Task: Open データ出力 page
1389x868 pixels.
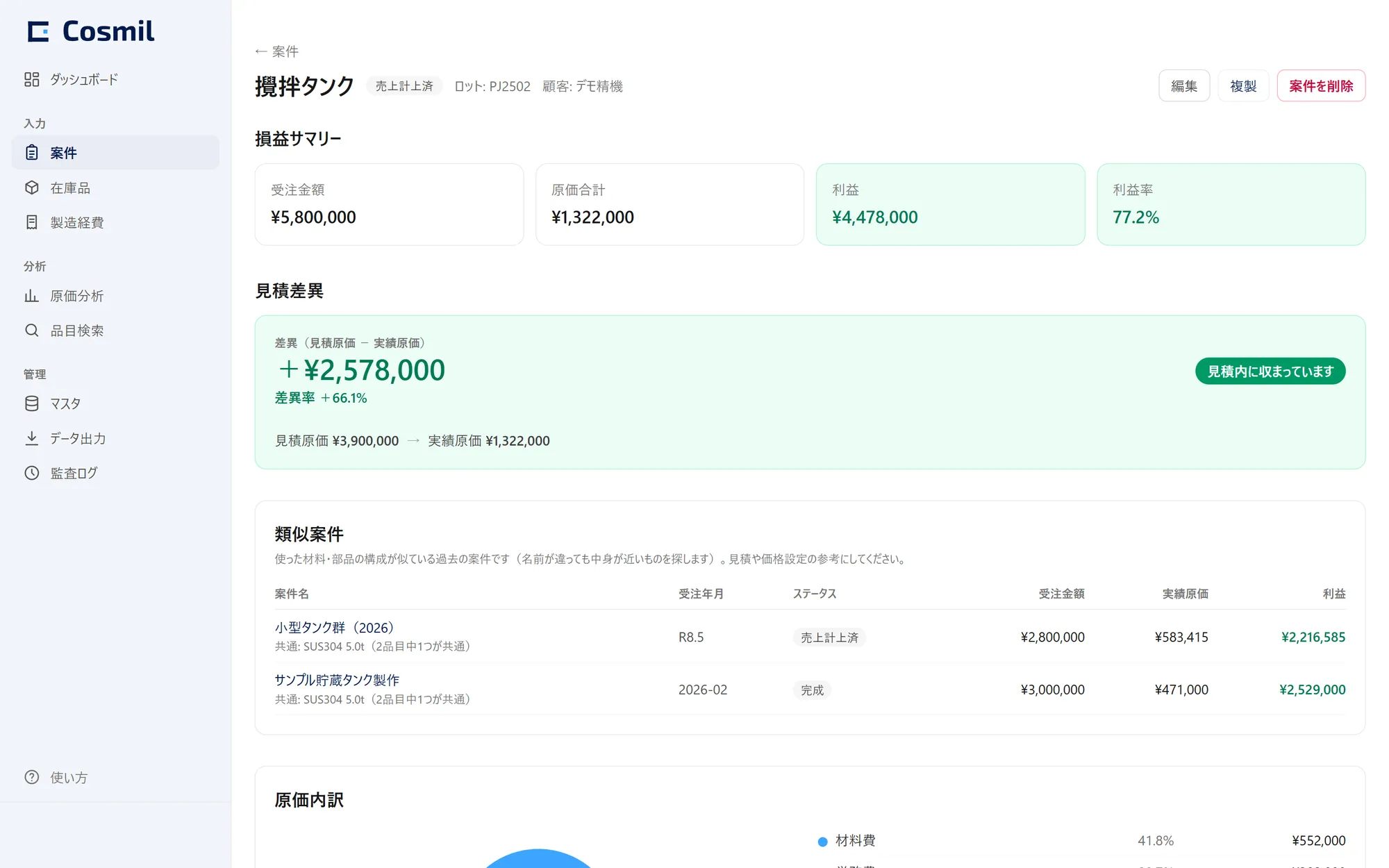Action: coord(115,438)
